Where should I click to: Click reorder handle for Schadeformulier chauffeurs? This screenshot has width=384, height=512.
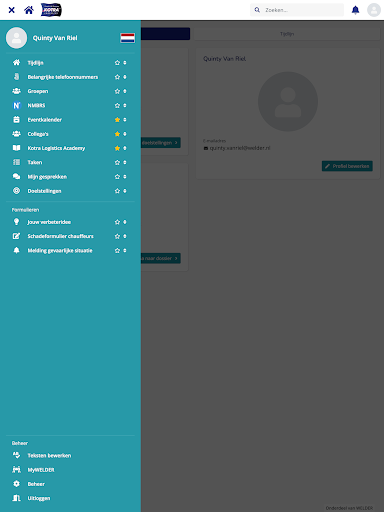pyautogui.click(x=125, y=236)
